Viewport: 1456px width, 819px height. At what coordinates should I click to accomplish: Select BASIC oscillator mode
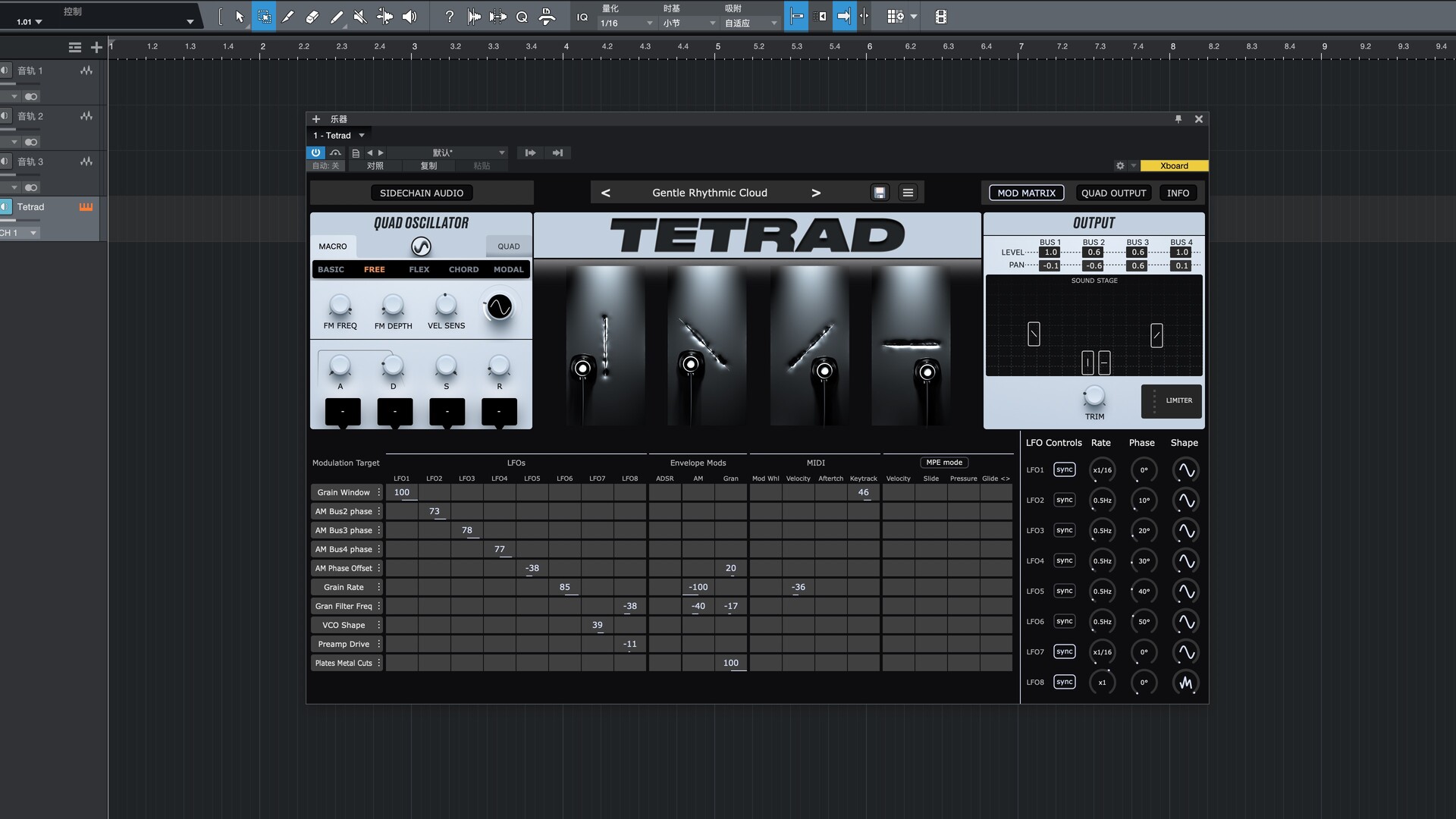[331, 269]
